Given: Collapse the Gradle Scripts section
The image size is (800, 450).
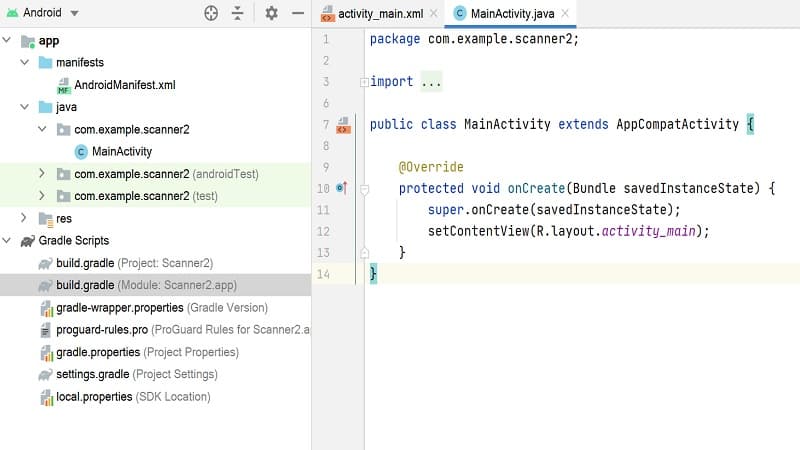Looking at the screenshot, I should (x=9, y=241).
